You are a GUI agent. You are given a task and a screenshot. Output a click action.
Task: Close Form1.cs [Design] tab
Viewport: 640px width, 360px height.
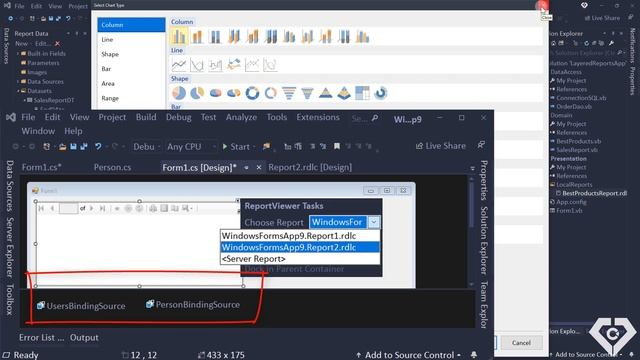259,167
